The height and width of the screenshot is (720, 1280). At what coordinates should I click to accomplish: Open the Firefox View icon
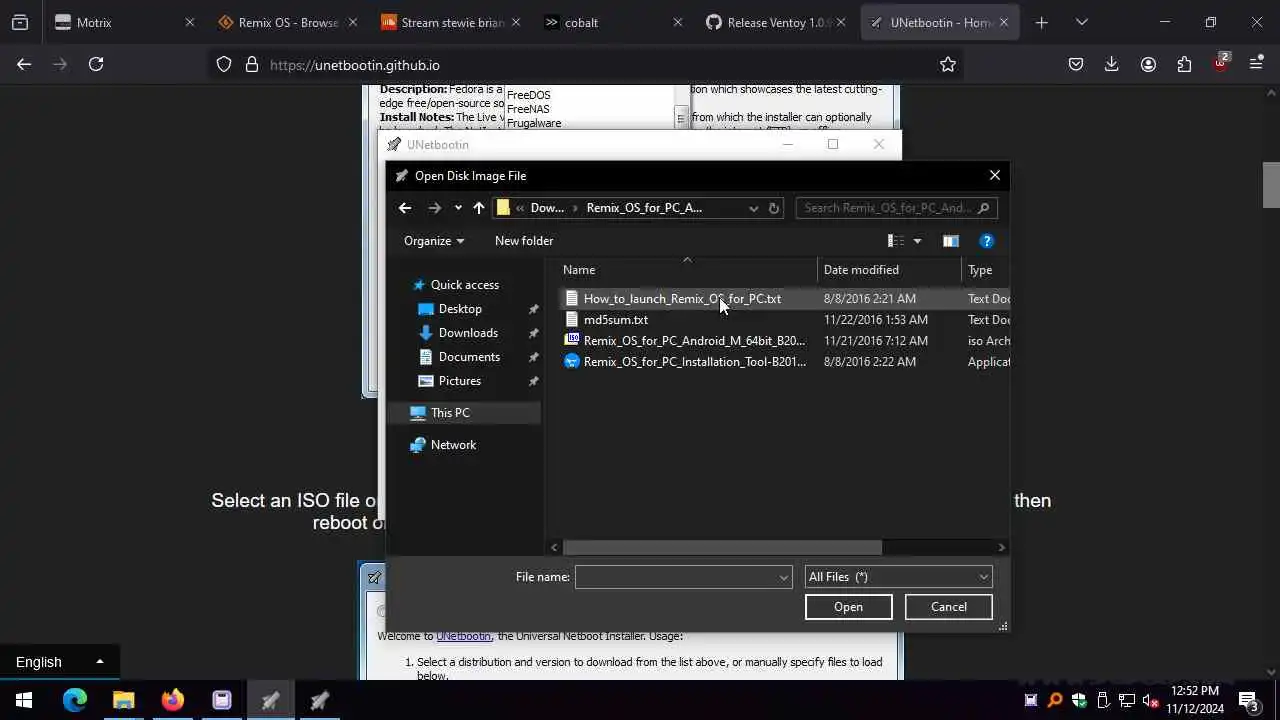pos(20,22)
